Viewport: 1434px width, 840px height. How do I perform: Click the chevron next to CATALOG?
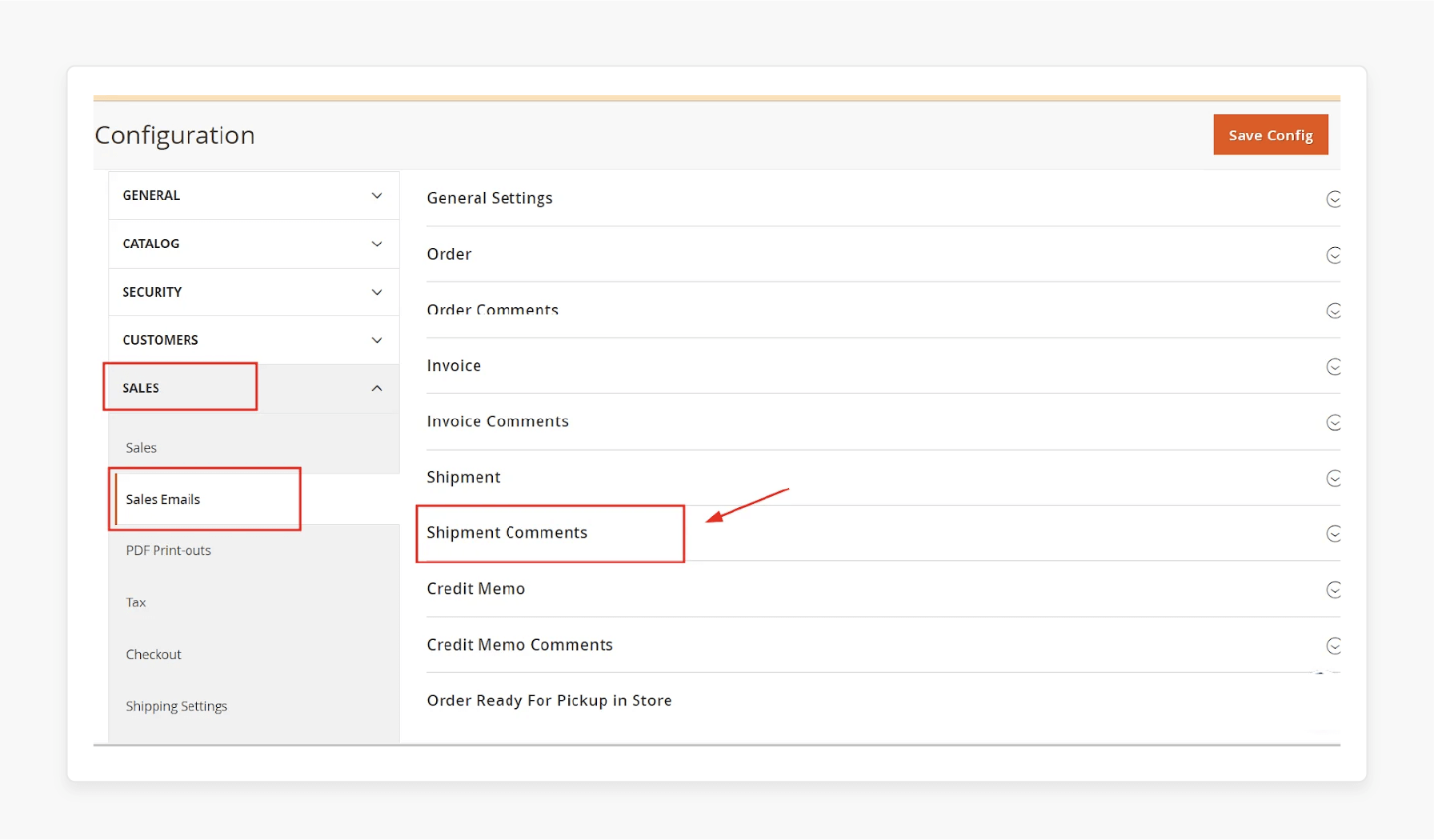pyautogui.click(x=377, y=244)
